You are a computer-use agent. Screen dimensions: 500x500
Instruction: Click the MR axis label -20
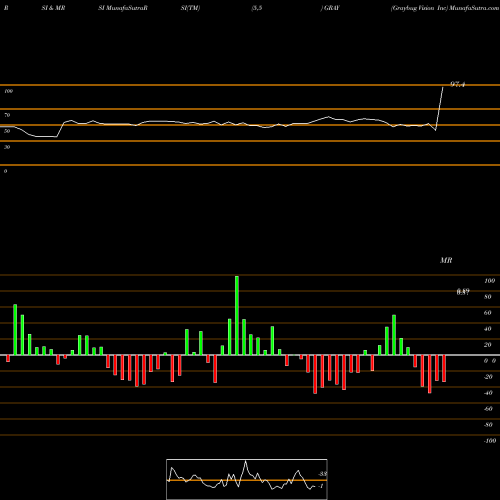(488, 377)
